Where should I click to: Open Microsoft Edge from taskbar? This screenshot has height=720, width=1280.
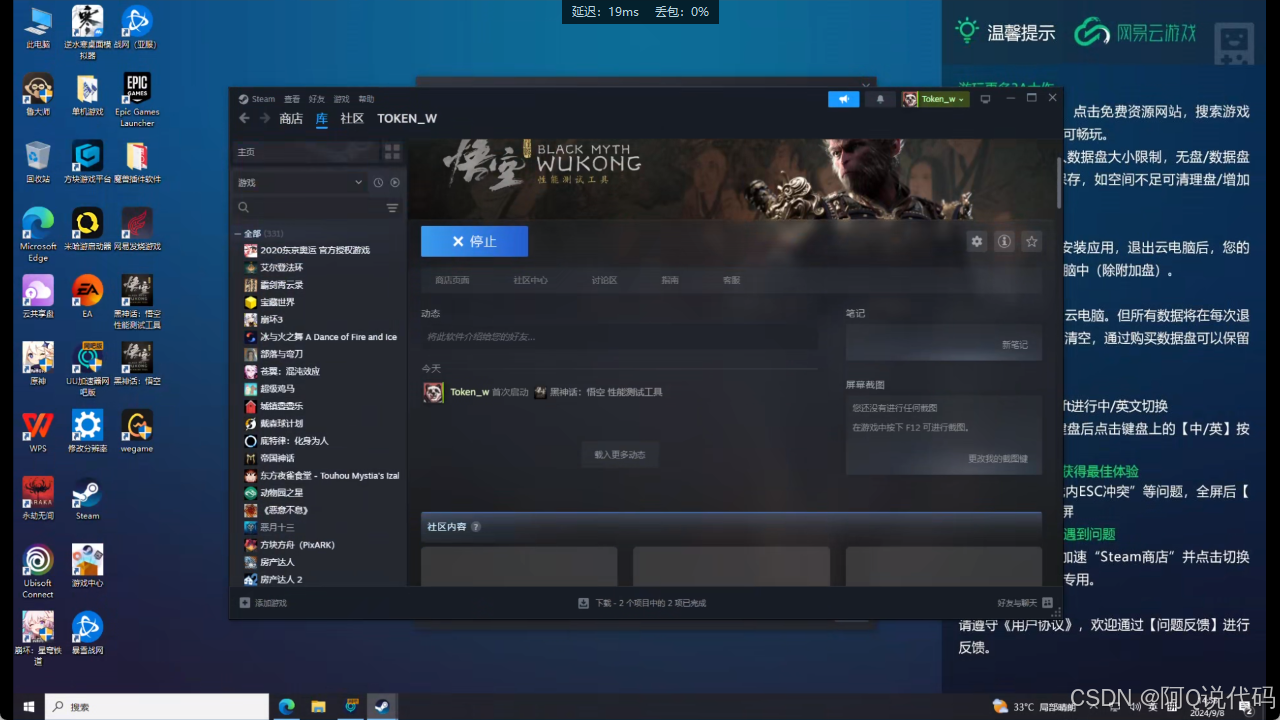coord(286,707)
